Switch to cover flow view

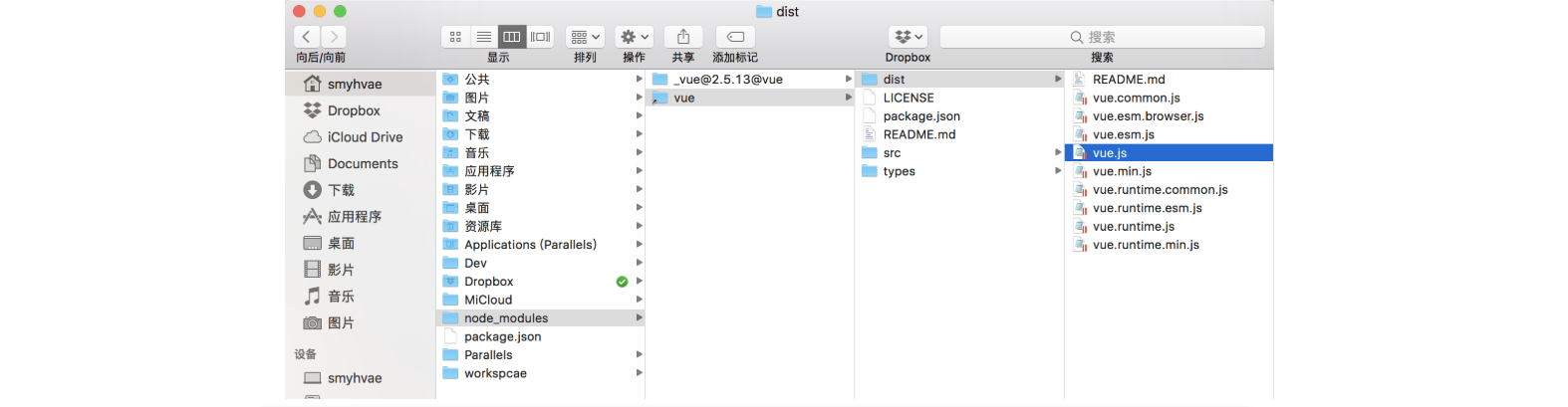coord(540,37)
